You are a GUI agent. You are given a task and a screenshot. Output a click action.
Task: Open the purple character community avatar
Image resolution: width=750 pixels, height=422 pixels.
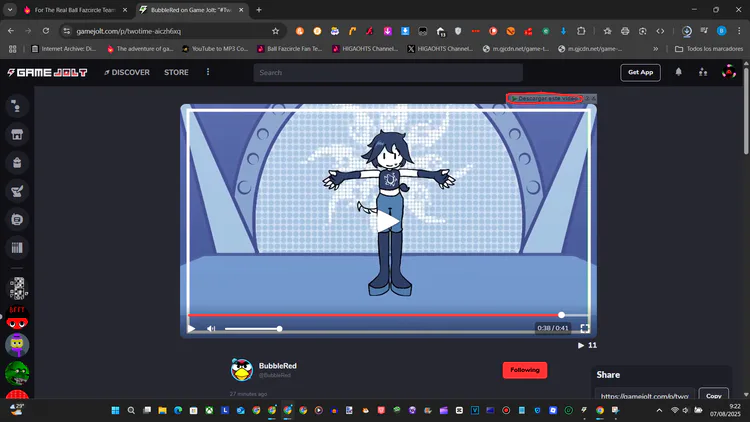pos(17,345)
